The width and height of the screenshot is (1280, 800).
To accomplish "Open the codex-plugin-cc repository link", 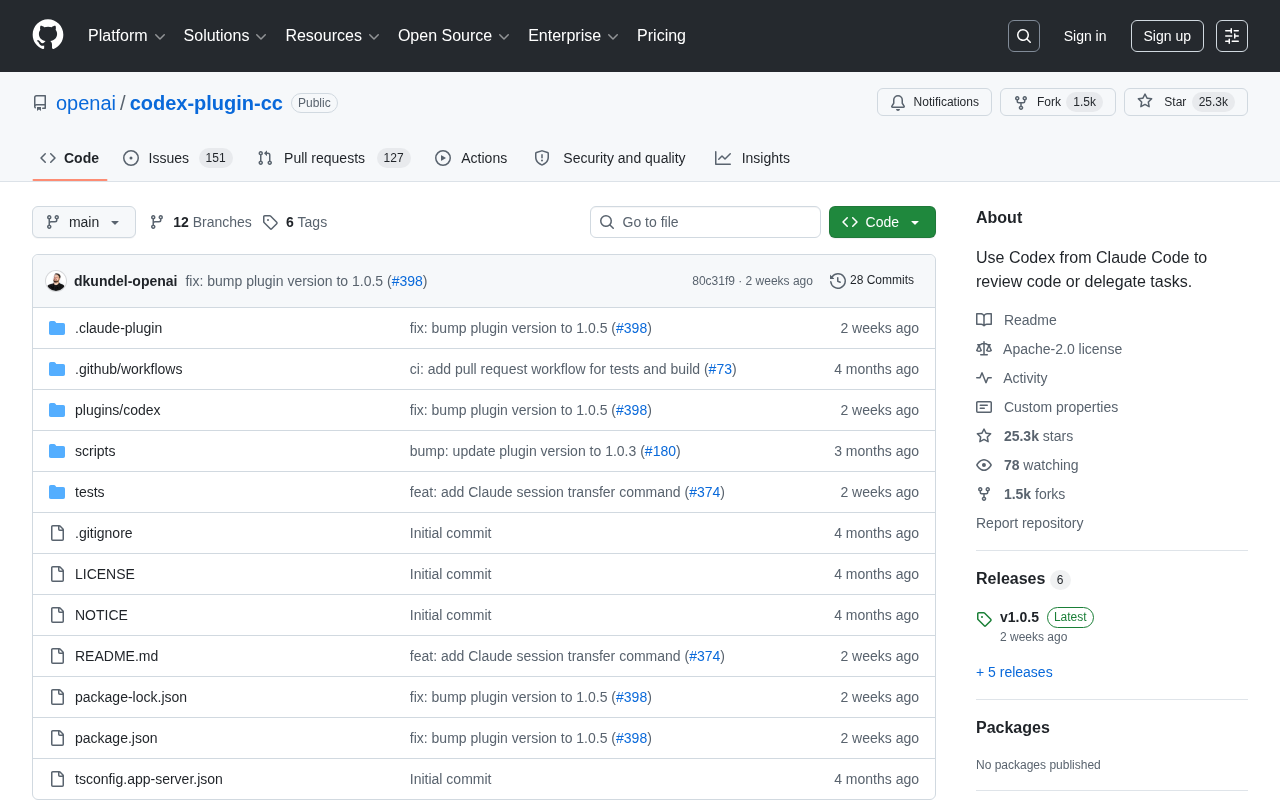I will pyautogui.click(x=206, y=103).
